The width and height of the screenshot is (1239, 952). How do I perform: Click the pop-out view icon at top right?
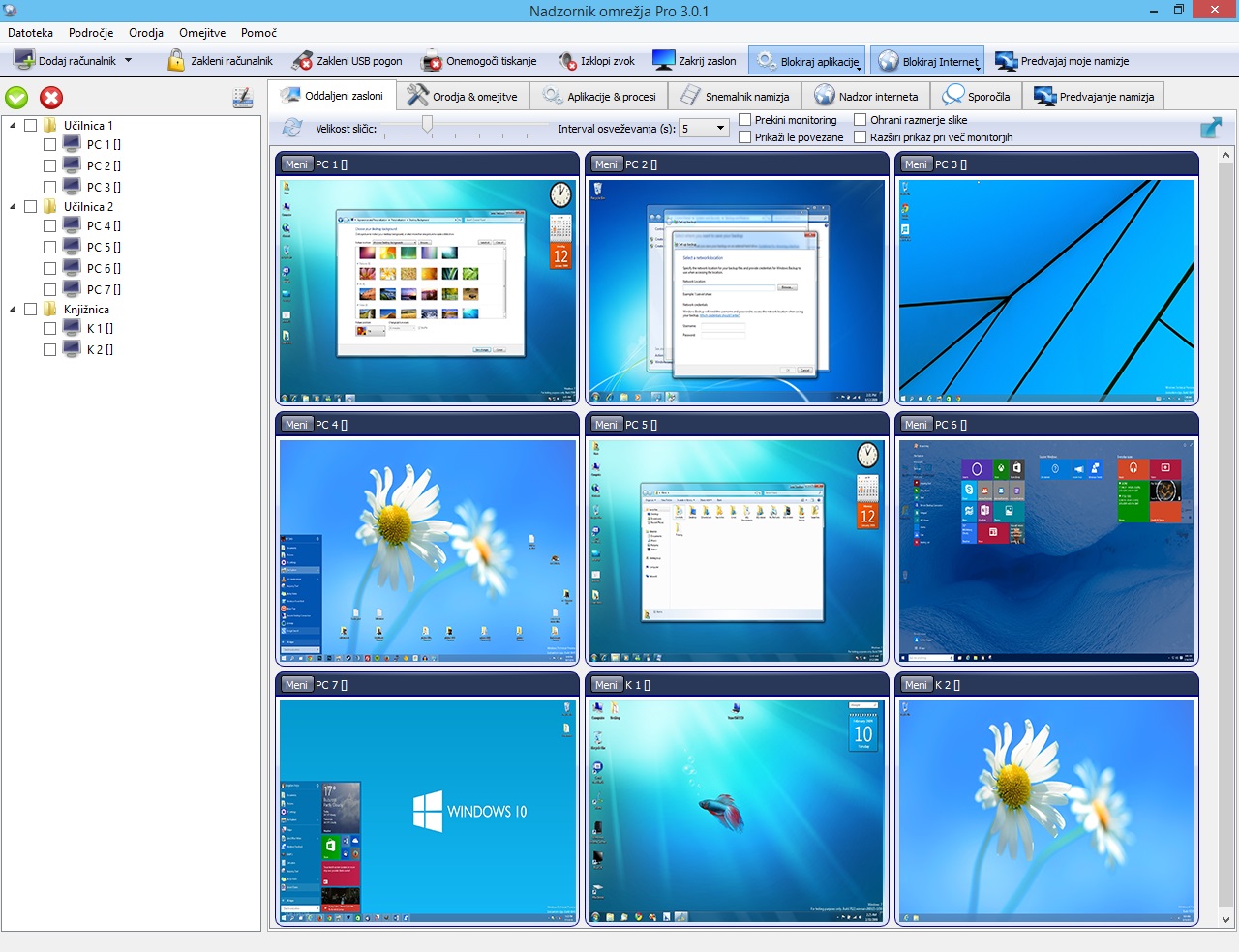click(x=1210, y=128)
